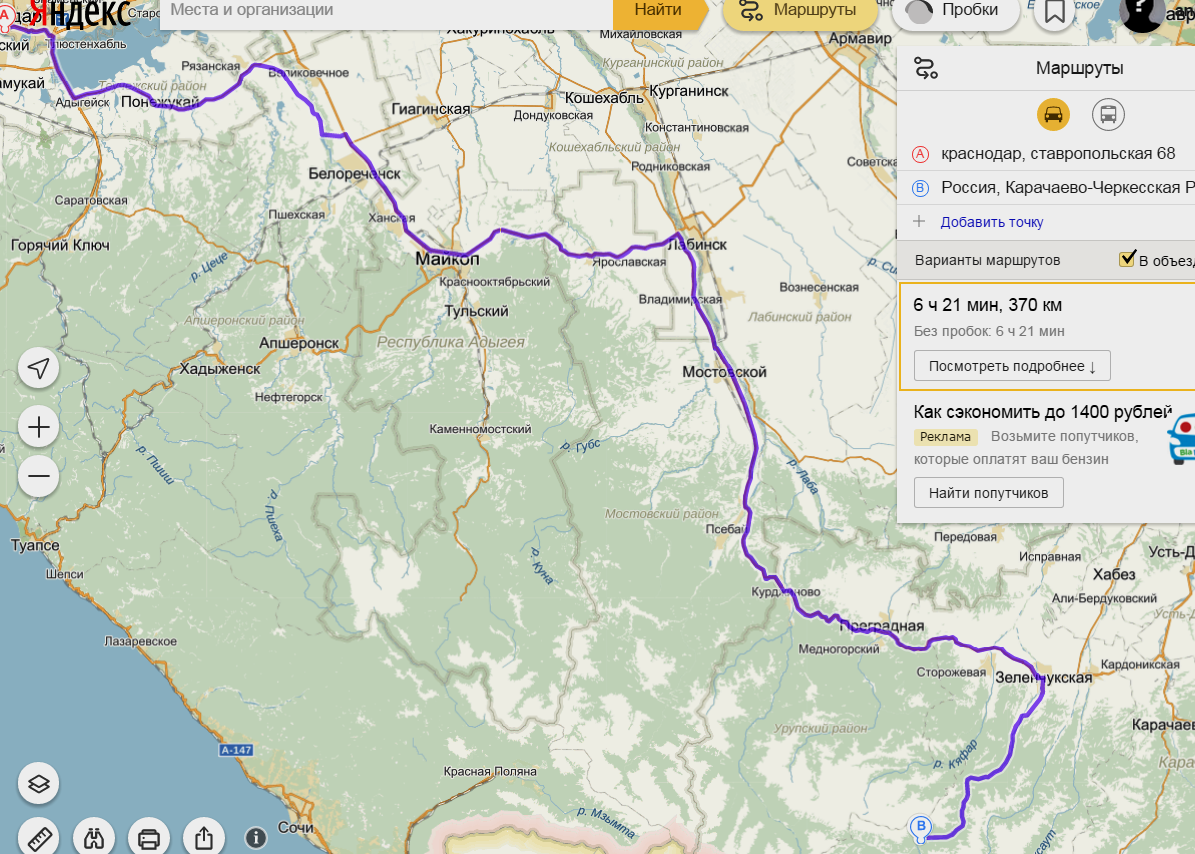The height and width of the screenshot is (854, 1195).
Task: Click the 'Майкоп' city label on map
Action: (x=447, y=258)
